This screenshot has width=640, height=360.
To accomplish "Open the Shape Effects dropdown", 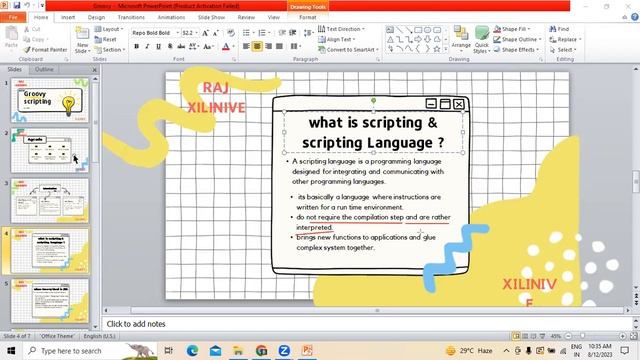I will coord(516,49).
